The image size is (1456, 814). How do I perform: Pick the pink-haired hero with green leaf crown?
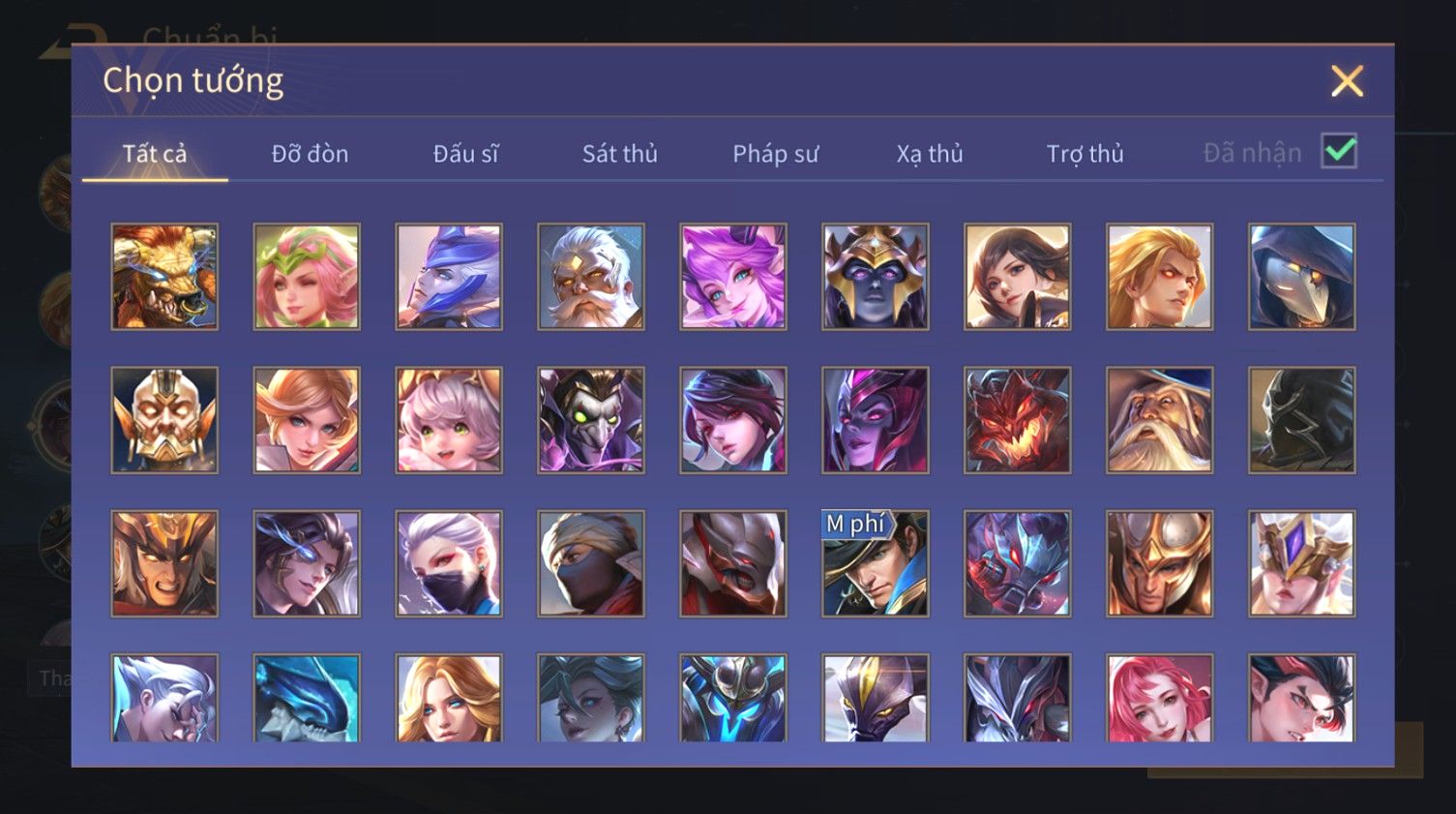coord(307,277)
